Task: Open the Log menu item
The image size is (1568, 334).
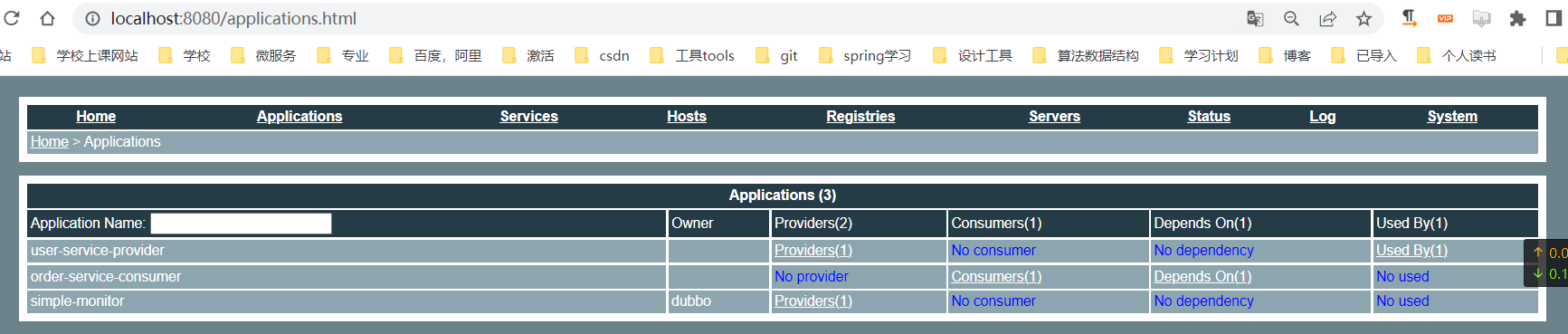Action: point(1323,116)
